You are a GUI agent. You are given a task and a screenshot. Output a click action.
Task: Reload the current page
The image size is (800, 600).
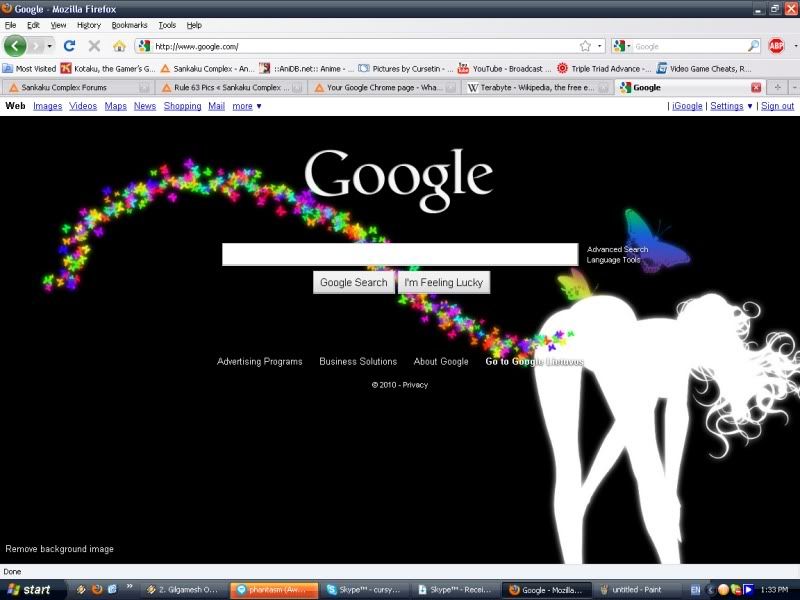(69, 46)
